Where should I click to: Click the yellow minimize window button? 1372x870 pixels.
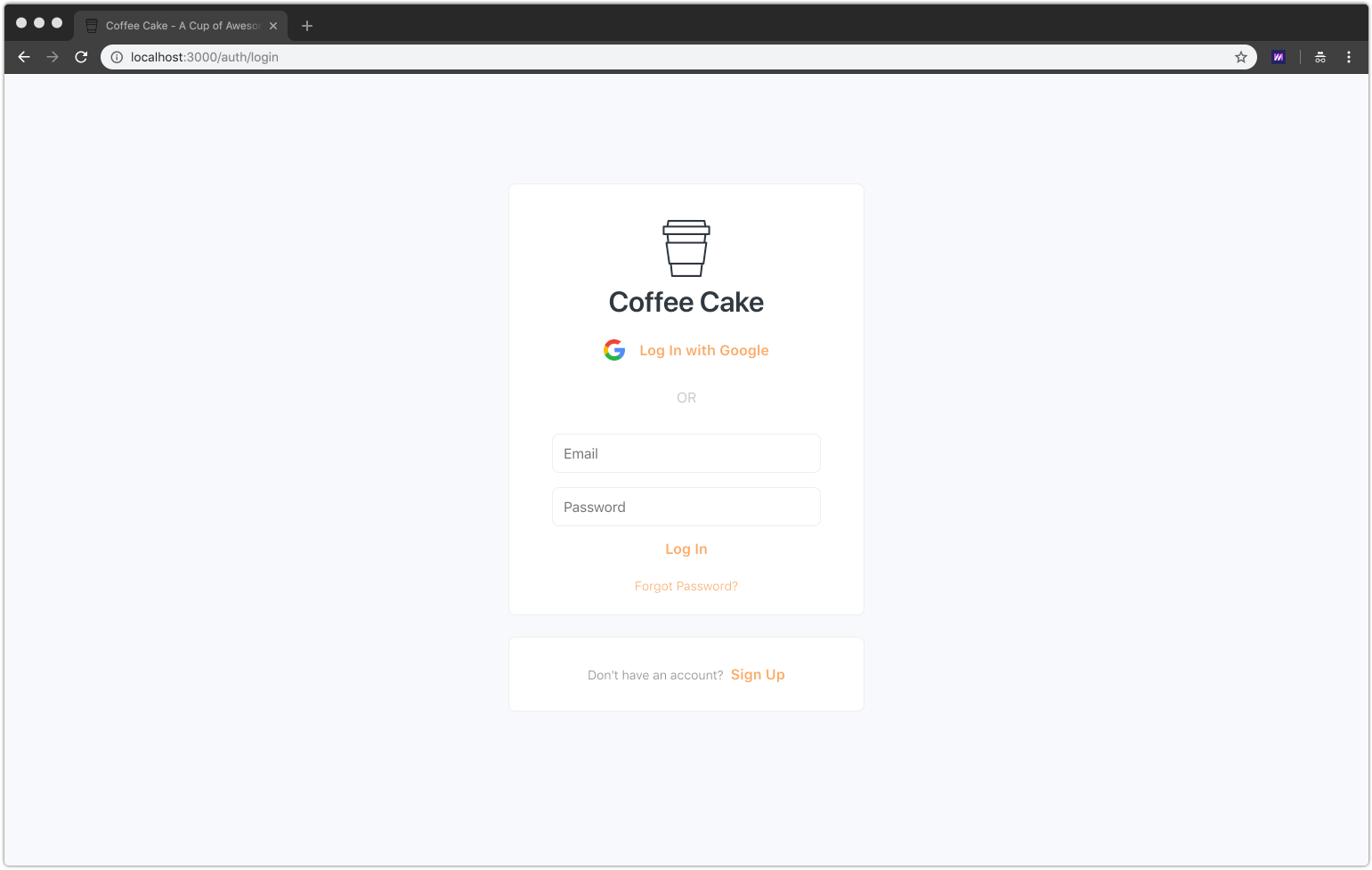click(x=39, y=23)
